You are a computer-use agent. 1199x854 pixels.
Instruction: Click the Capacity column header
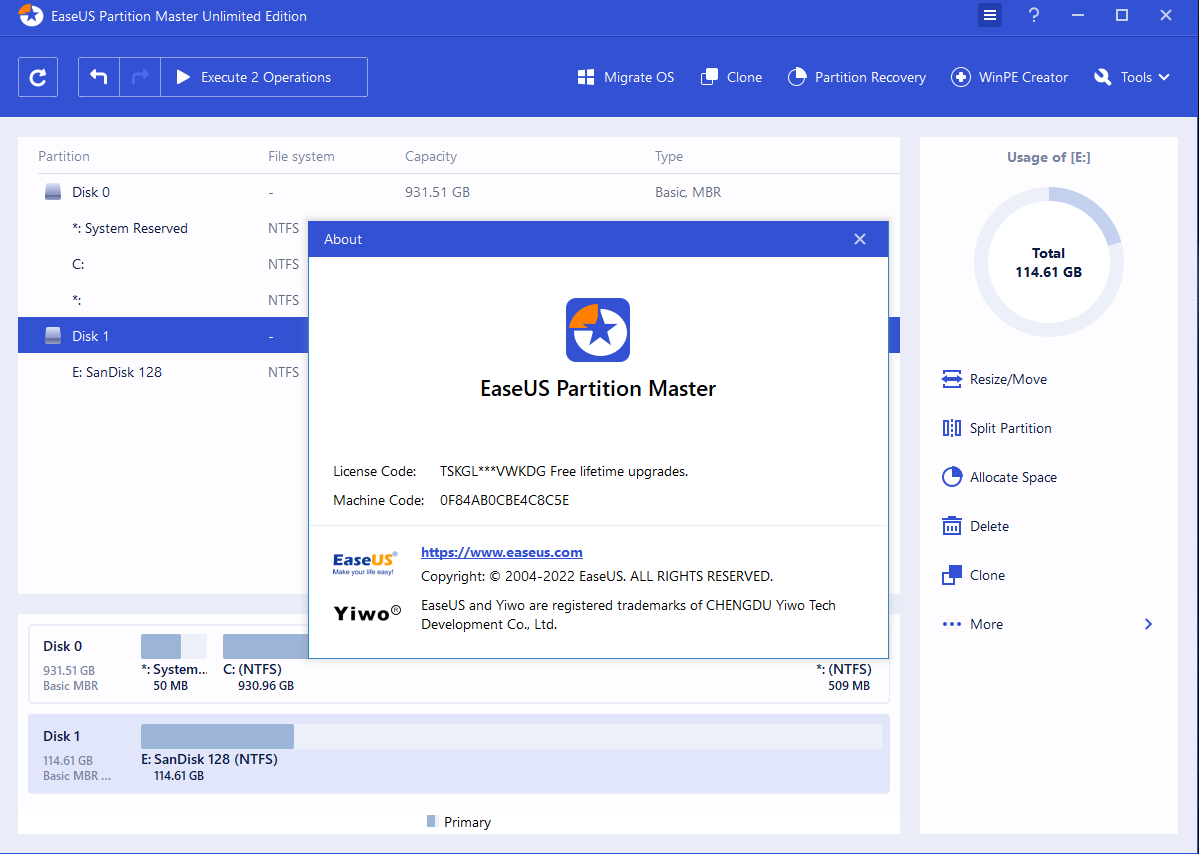431,156
